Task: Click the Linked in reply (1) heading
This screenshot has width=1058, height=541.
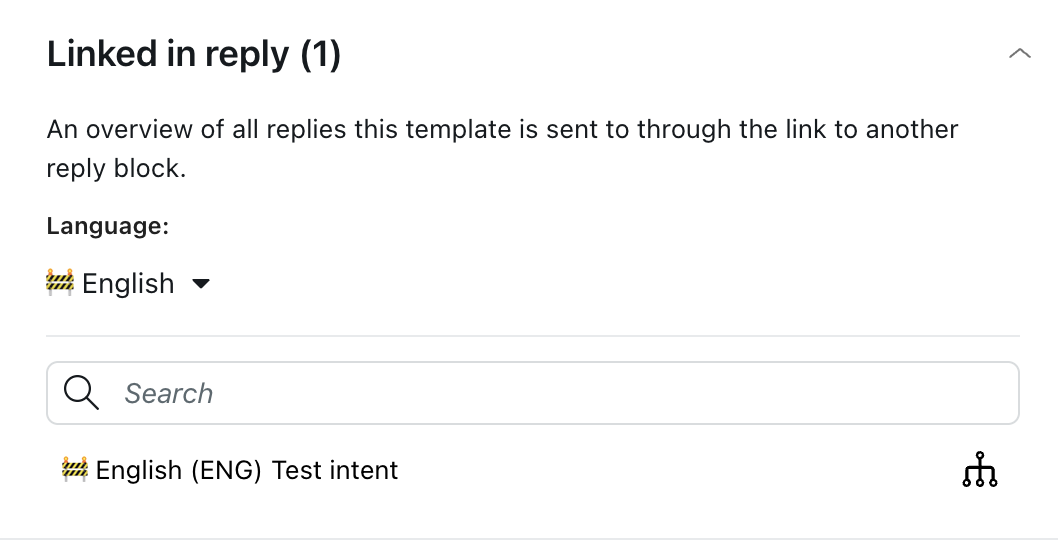Action: (194, 54)
